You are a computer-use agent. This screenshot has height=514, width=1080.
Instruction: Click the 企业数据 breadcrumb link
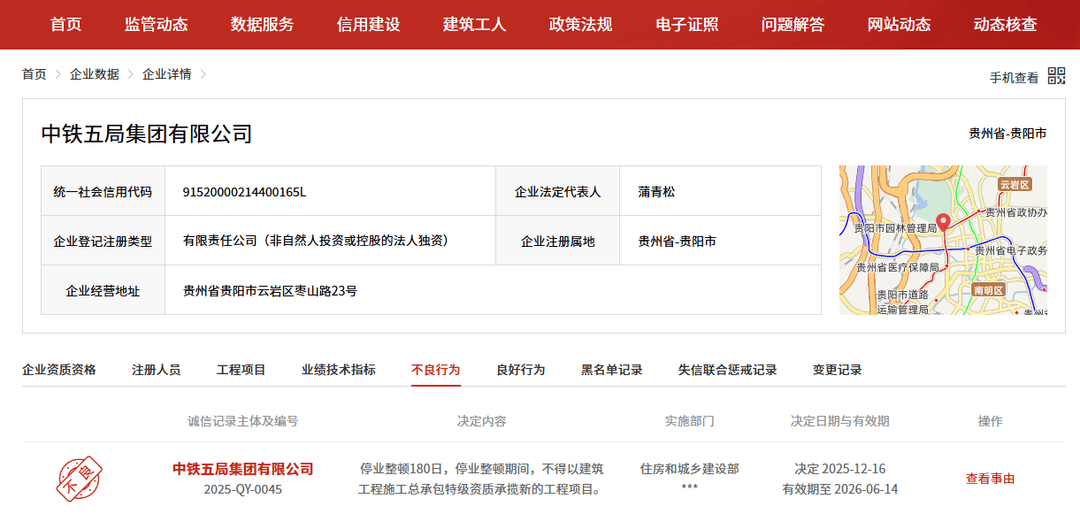(94, 74)
